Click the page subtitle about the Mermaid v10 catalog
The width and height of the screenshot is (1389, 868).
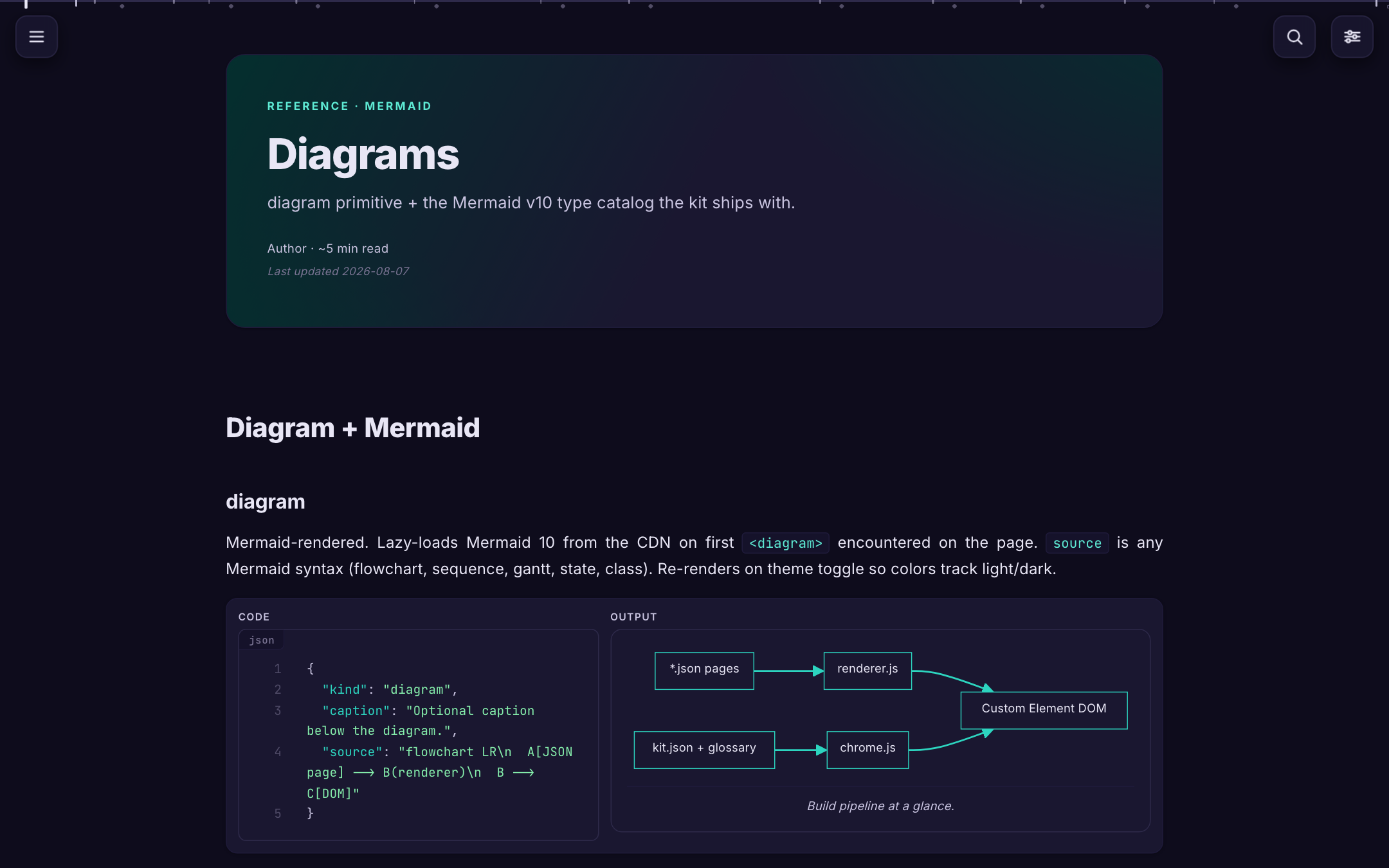tap(531, 203)
